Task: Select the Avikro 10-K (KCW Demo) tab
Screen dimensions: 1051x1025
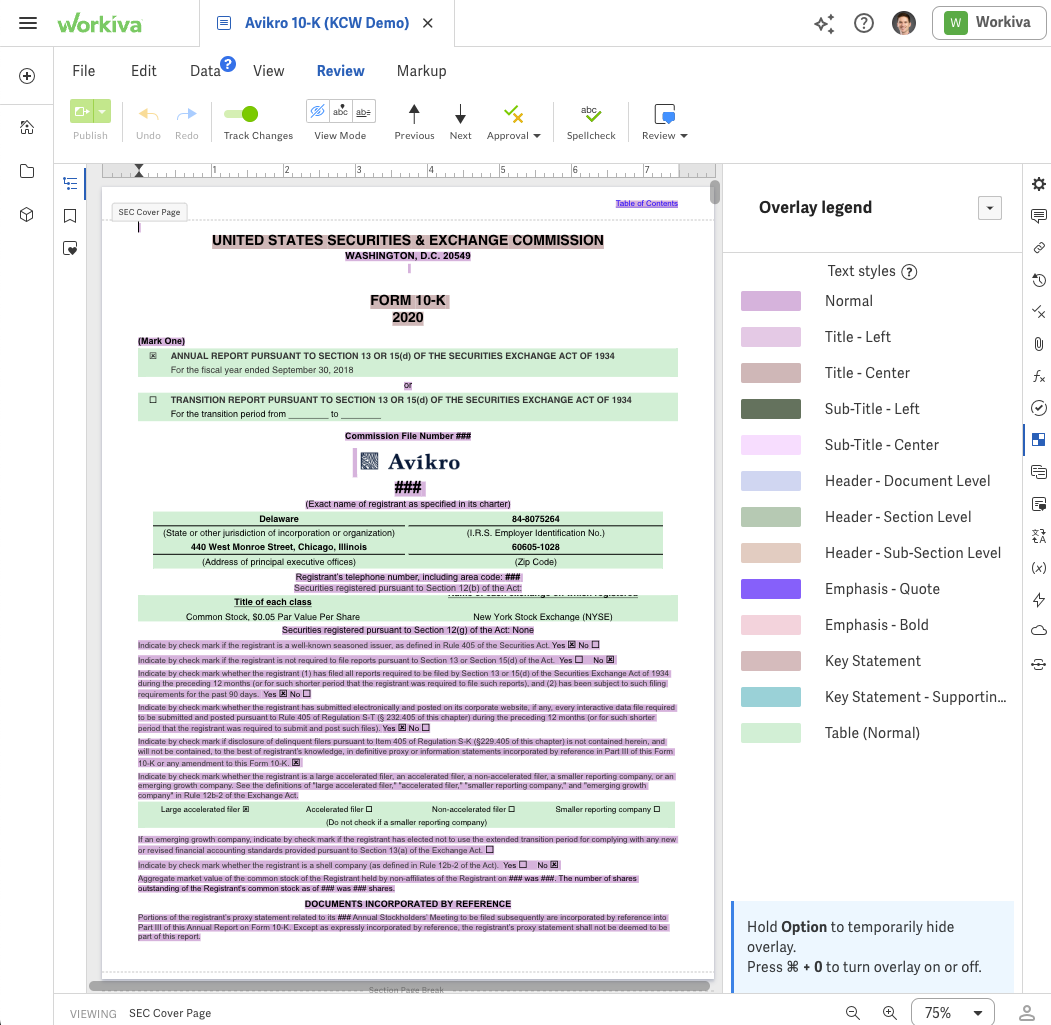Action: 326,23
